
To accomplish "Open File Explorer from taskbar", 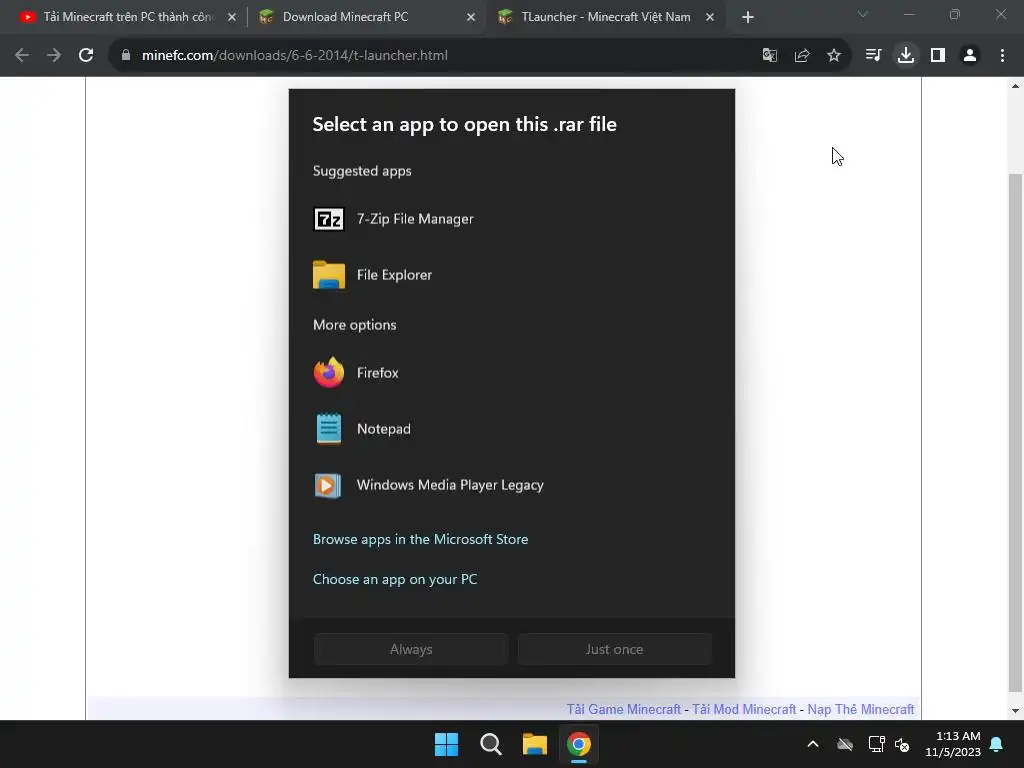I will tap(535, 744).
